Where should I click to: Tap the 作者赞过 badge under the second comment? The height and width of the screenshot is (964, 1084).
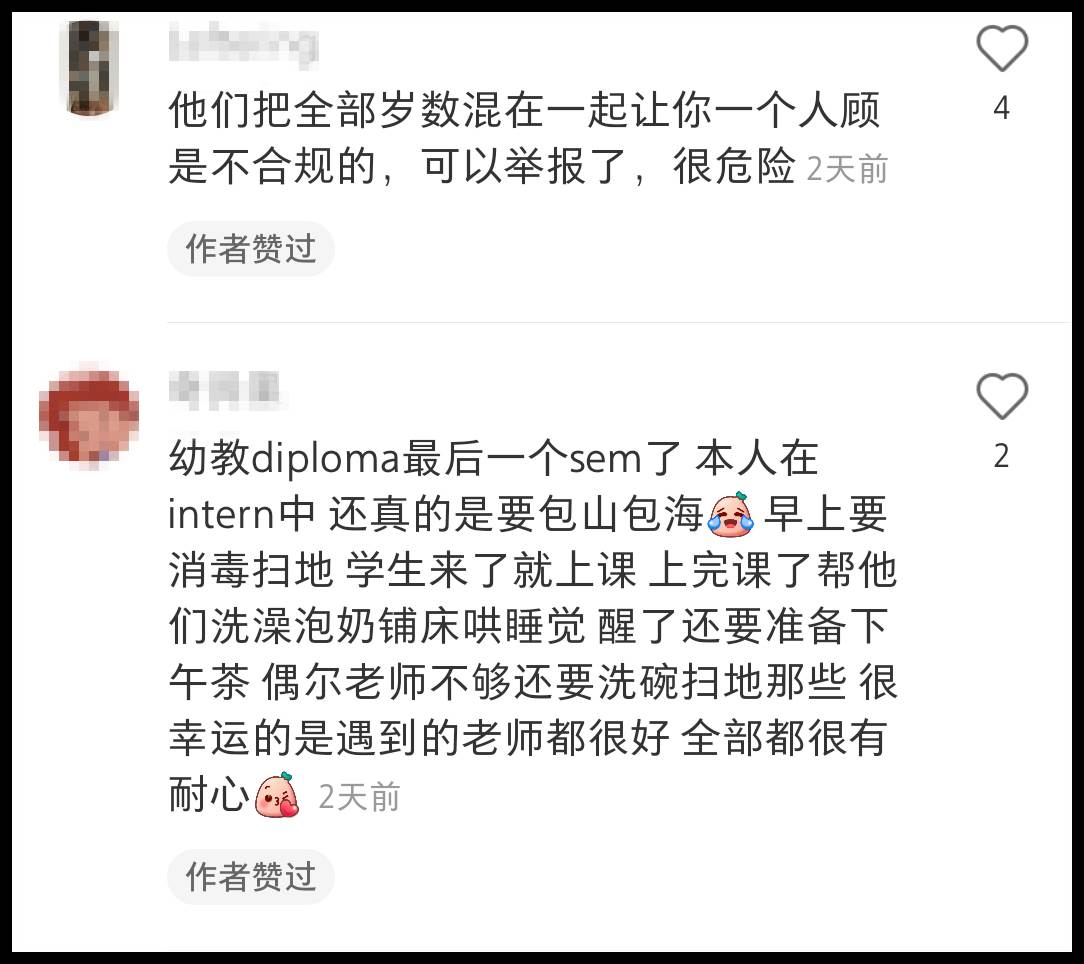click(251, 877)
